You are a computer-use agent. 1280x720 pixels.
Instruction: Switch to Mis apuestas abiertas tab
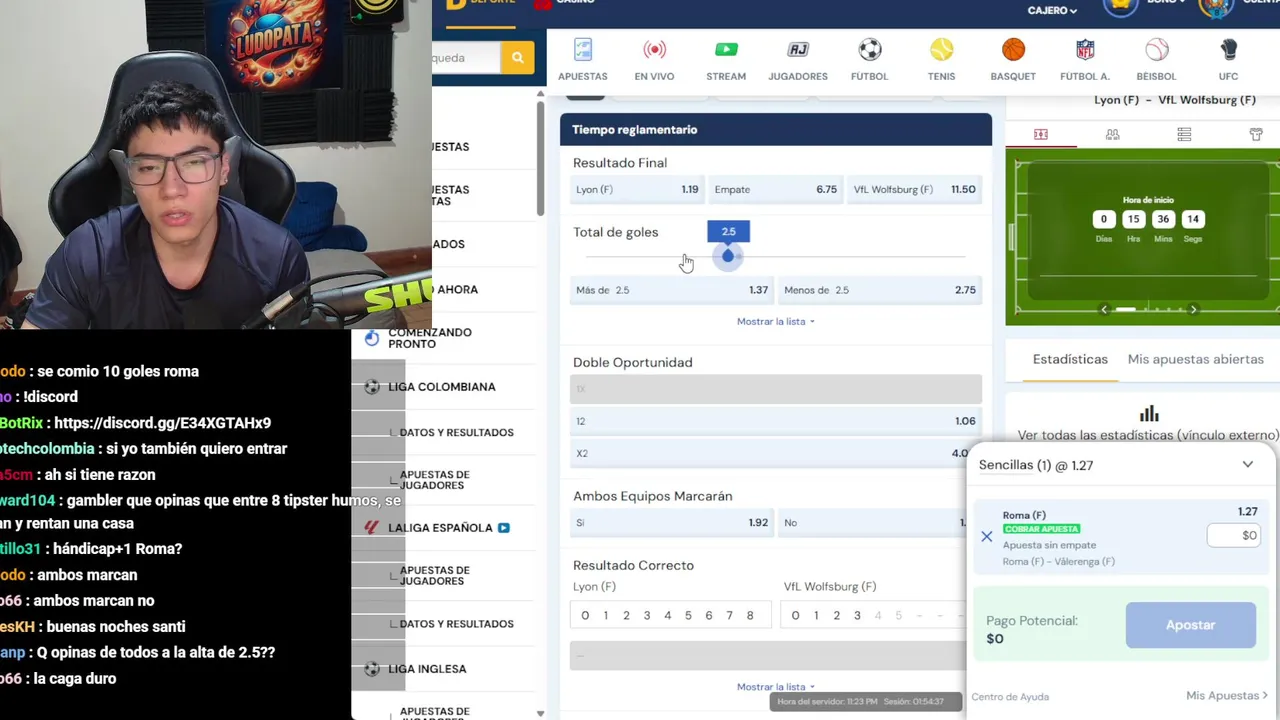1196,359
